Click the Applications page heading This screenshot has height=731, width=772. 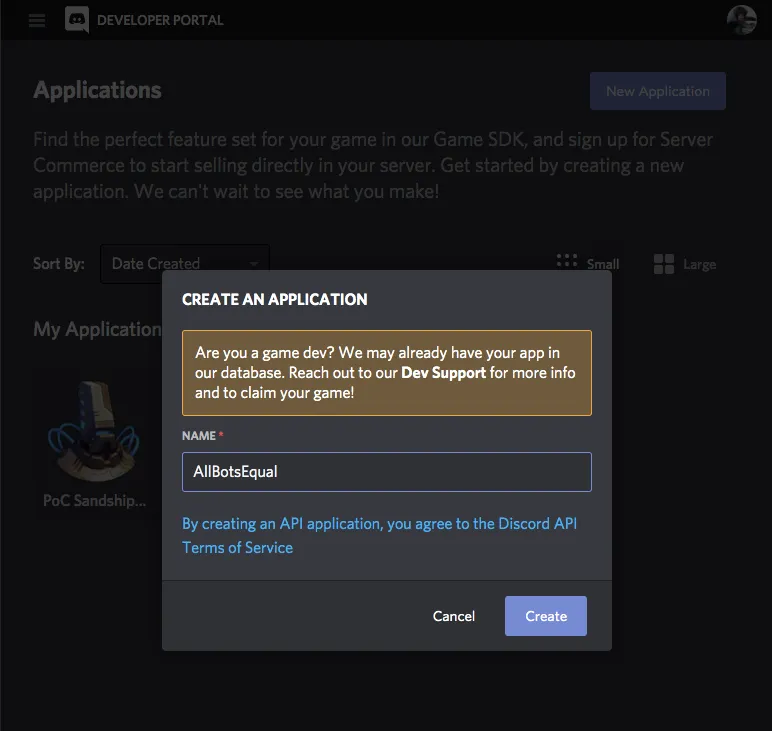[x=97, y=90]
